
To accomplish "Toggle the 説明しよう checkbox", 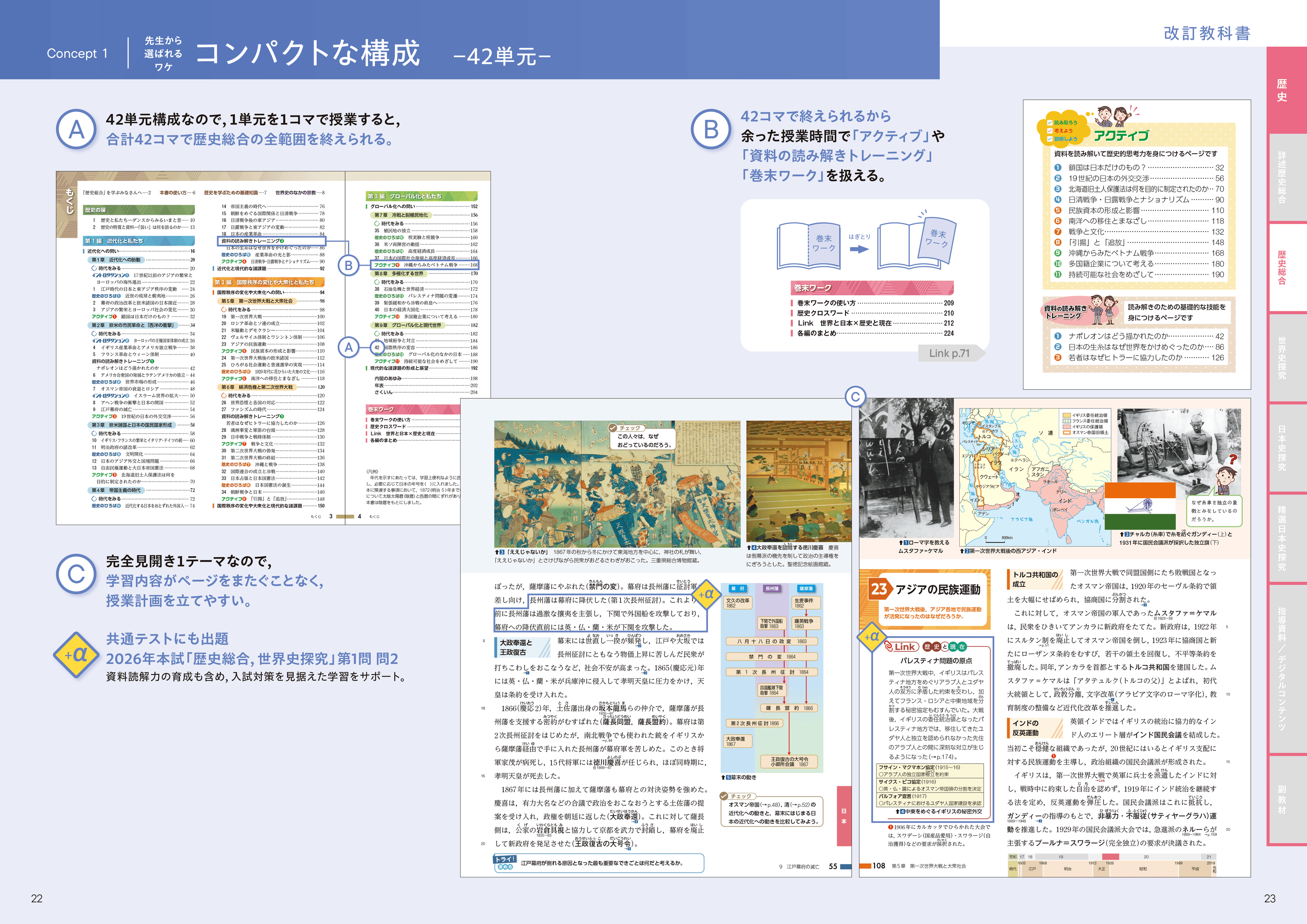I will tap(1050, 139).
